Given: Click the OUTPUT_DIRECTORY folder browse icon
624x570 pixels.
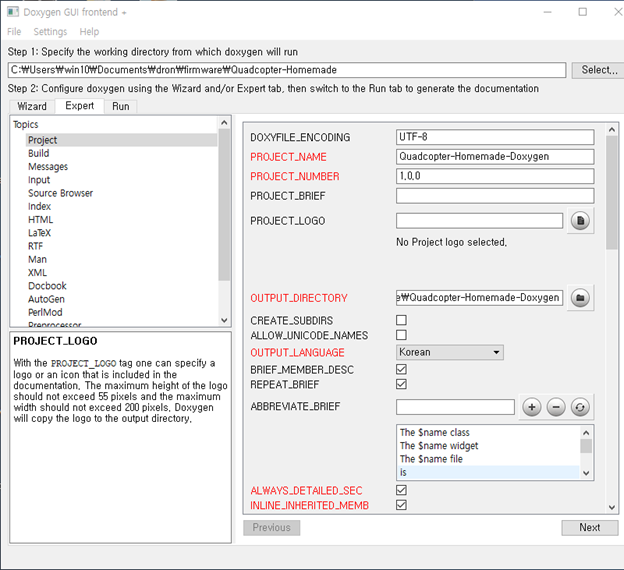Looking at the screenshot, I should [x=580, y=298].
